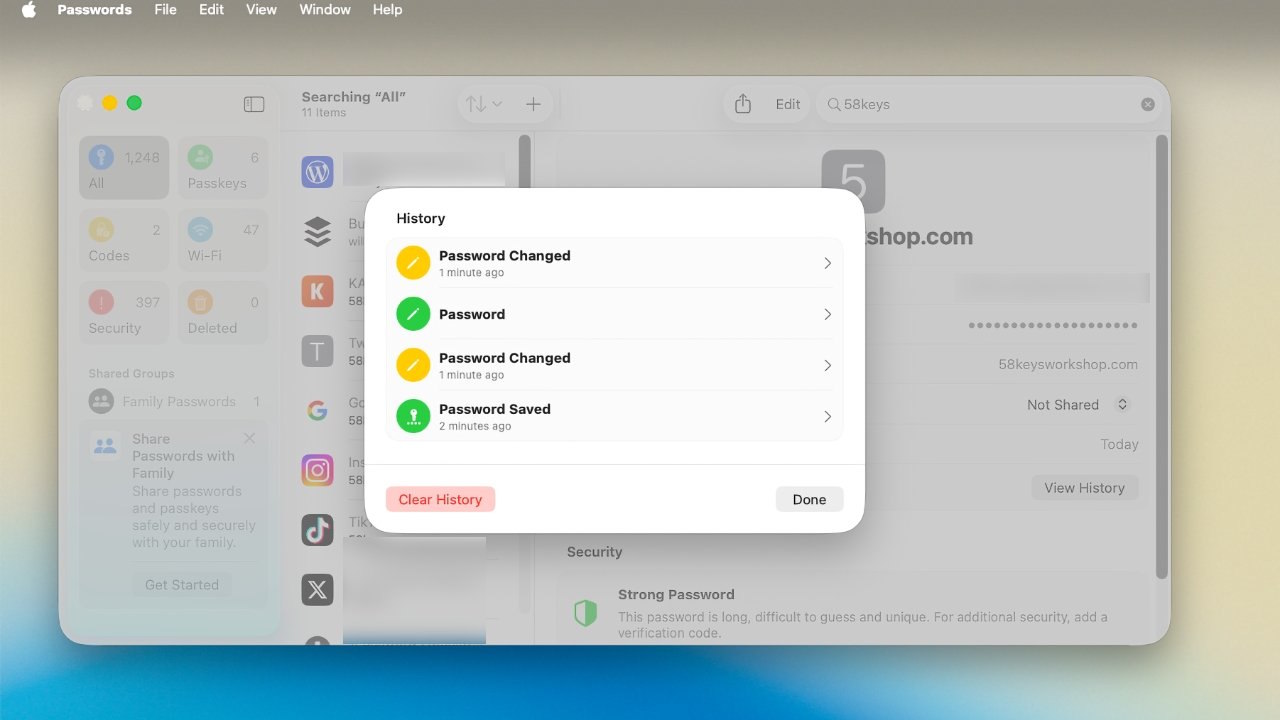The image size is (1280, 720).
Task: Select the Passkeys category
Action: tap(222, 167)
